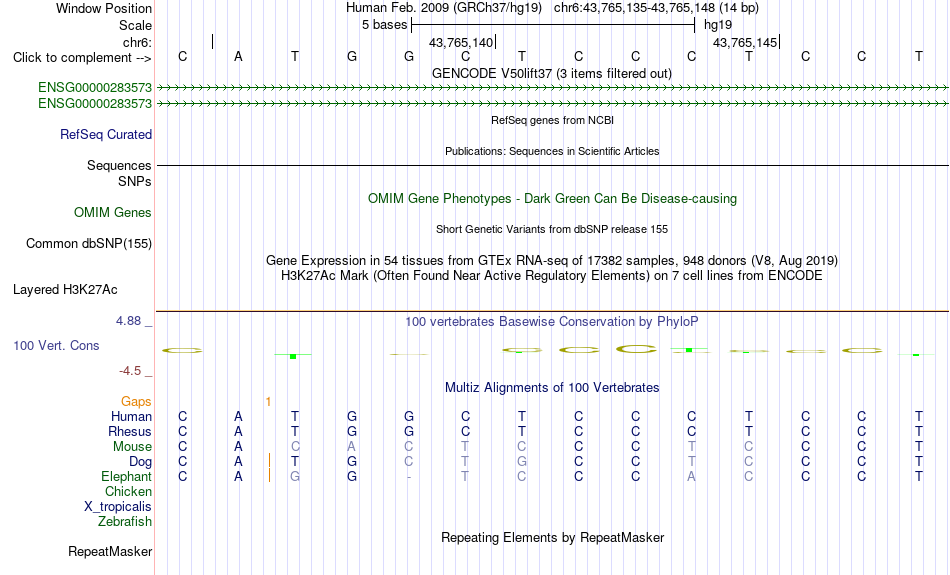The height and width of the screenshot is (575, 950).
Task: Click the 'Click to complement -->' label
Action: tap(82, 58)
